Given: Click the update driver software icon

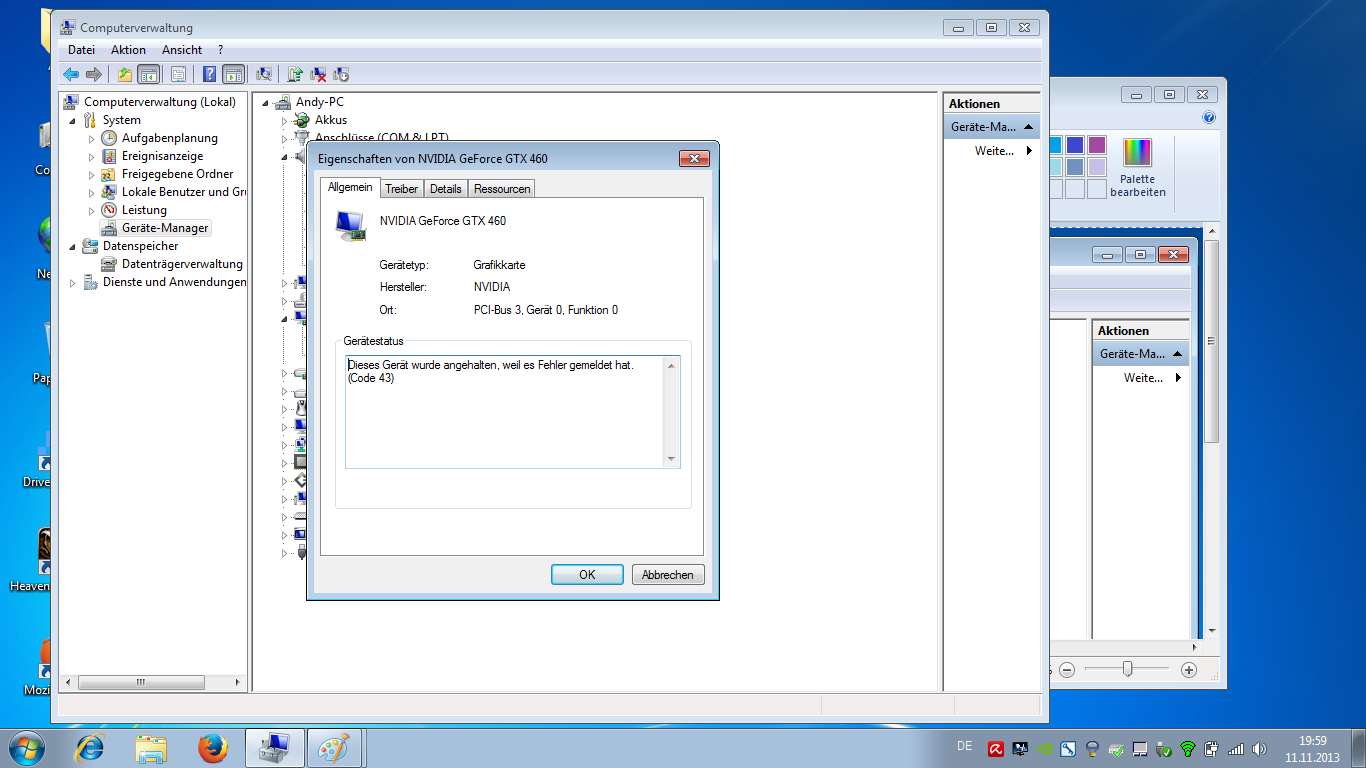Looking at the screenshot, I should click(x=295, y=74).
